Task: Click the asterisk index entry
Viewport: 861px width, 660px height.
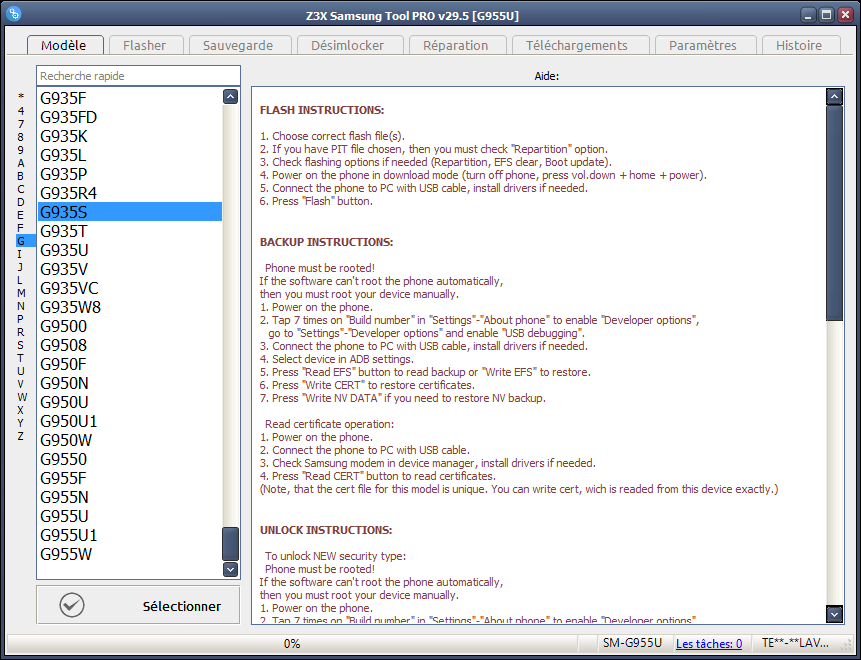Action: 21,97
